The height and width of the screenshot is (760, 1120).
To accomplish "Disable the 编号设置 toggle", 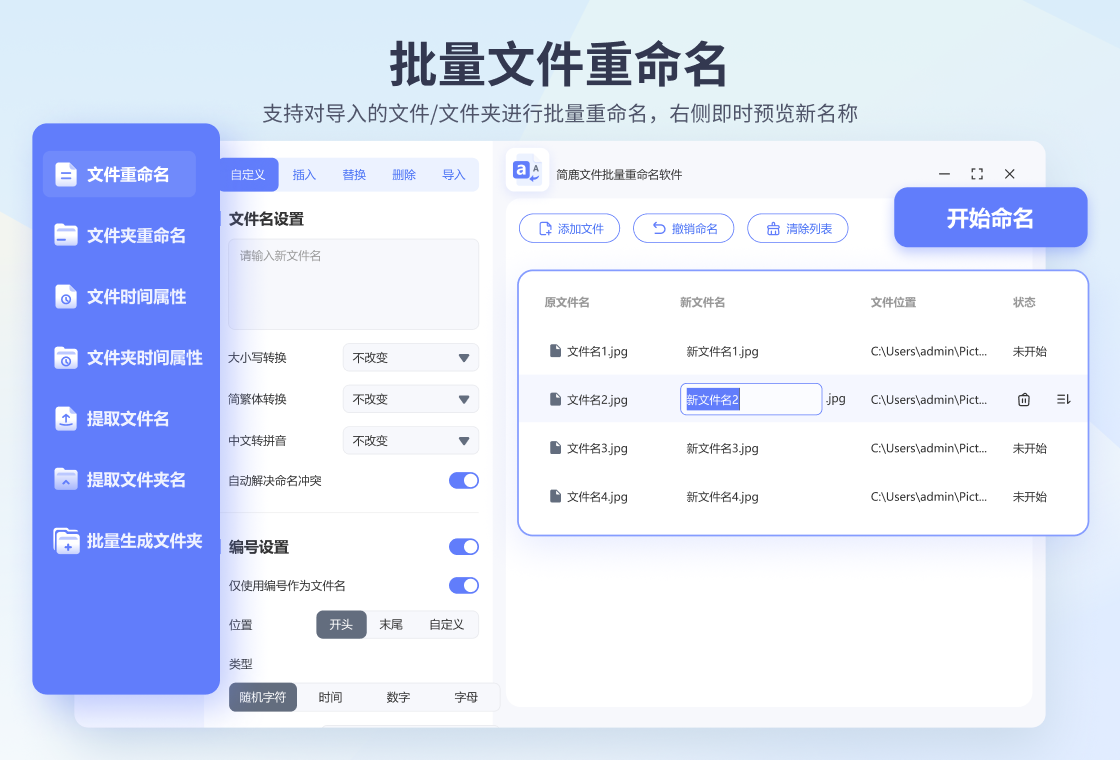I will point(464,546).
